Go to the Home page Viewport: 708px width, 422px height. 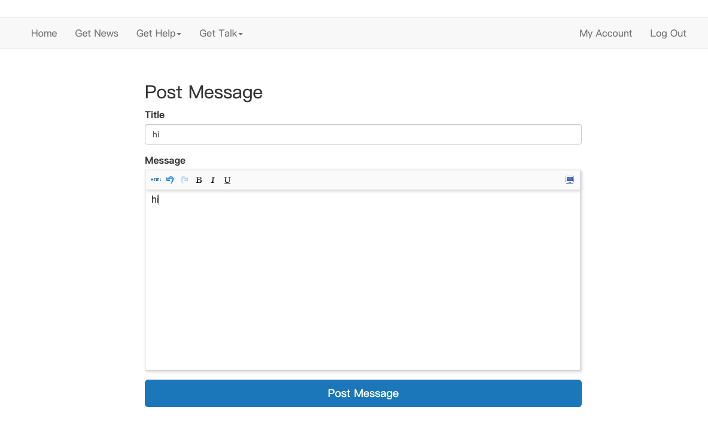point(44,33)
